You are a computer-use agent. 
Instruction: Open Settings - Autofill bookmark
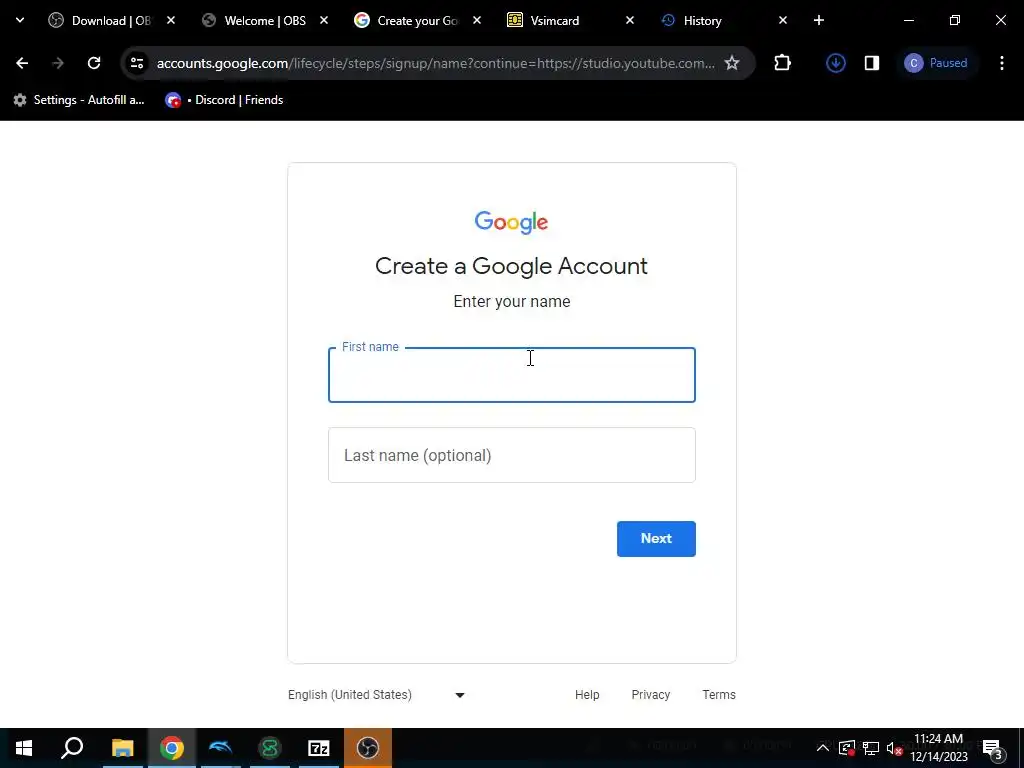(x=79, y=100)
